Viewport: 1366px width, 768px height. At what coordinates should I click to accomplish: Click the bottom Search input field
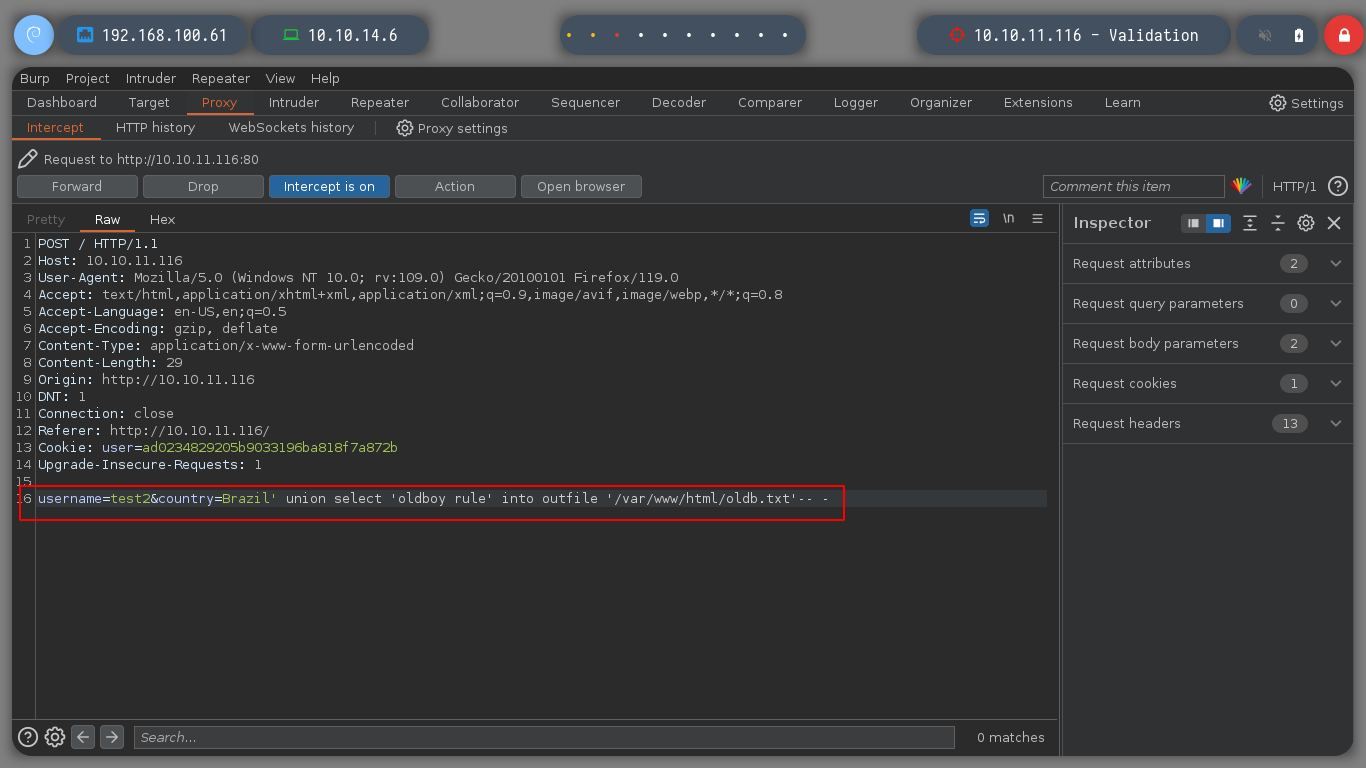click(x=544, y=737)
